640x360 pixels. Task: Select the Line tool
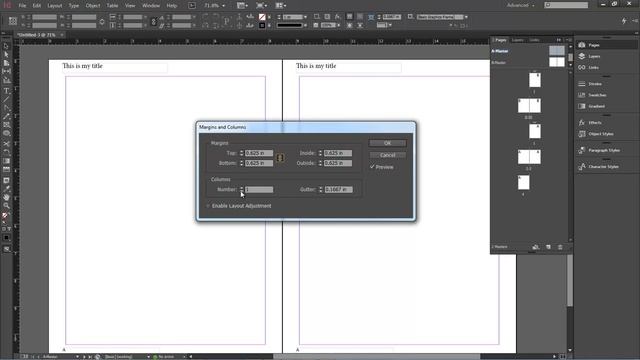(6, 99)
